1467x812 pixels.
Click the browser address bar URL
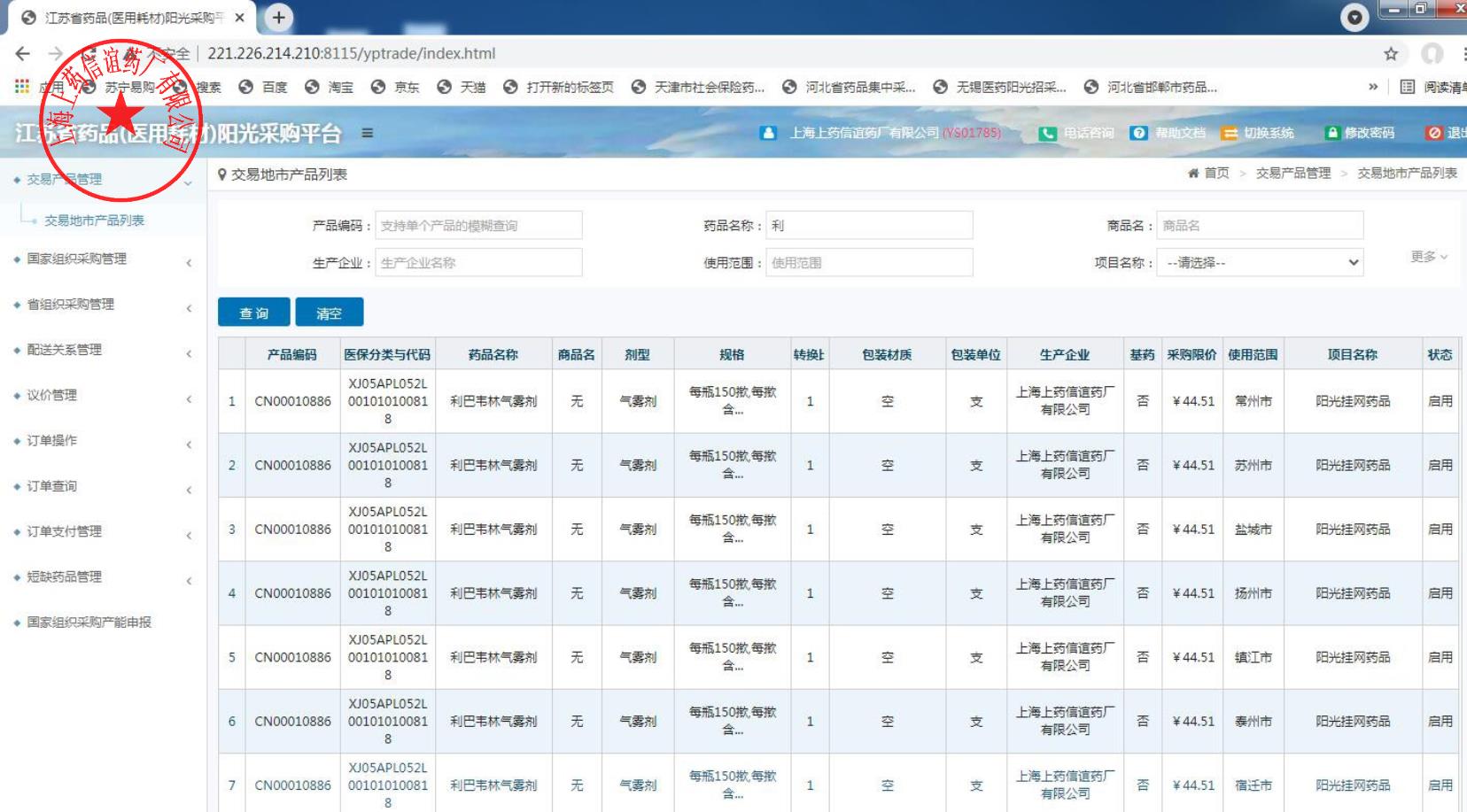(352, 53)
